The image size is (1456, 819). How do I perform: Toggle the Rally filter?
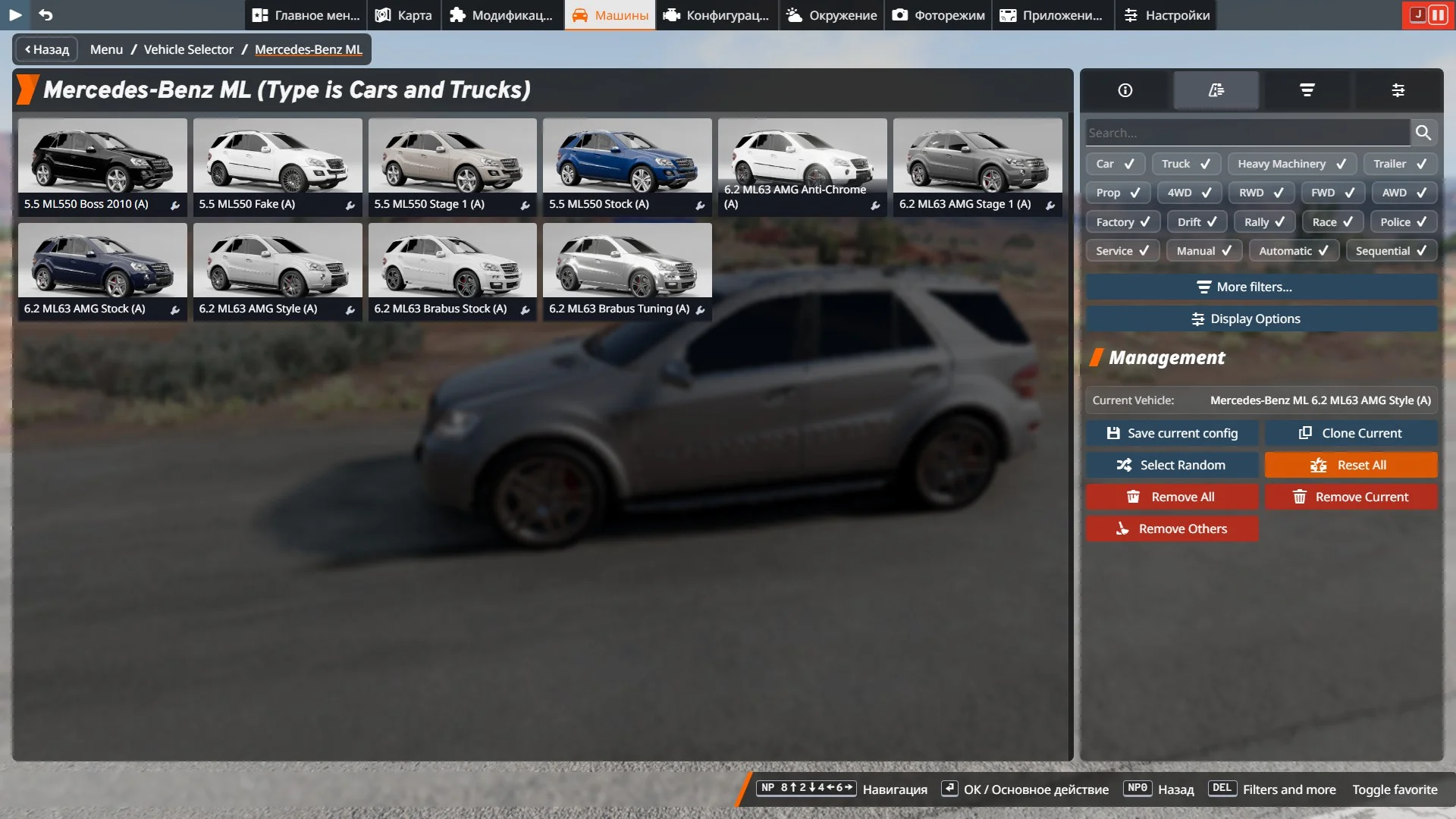tap(1264, 222)
